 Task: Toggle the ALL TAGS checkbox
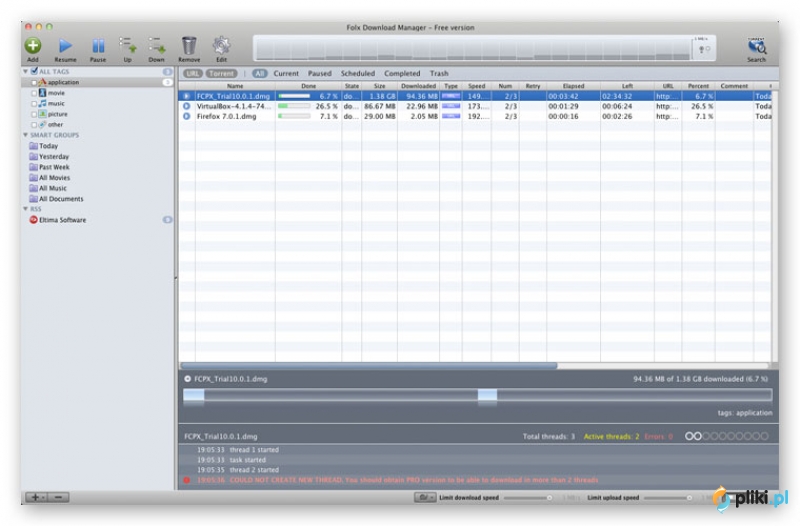click(34, 71)
